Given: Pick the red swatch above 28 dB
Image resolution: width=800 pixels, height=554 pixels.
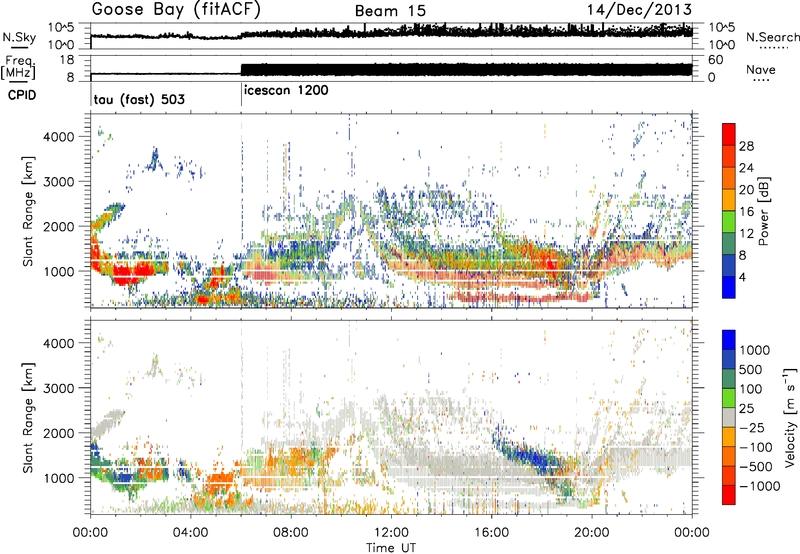Looking at the screenshot, I should click(x=729, y=135).
